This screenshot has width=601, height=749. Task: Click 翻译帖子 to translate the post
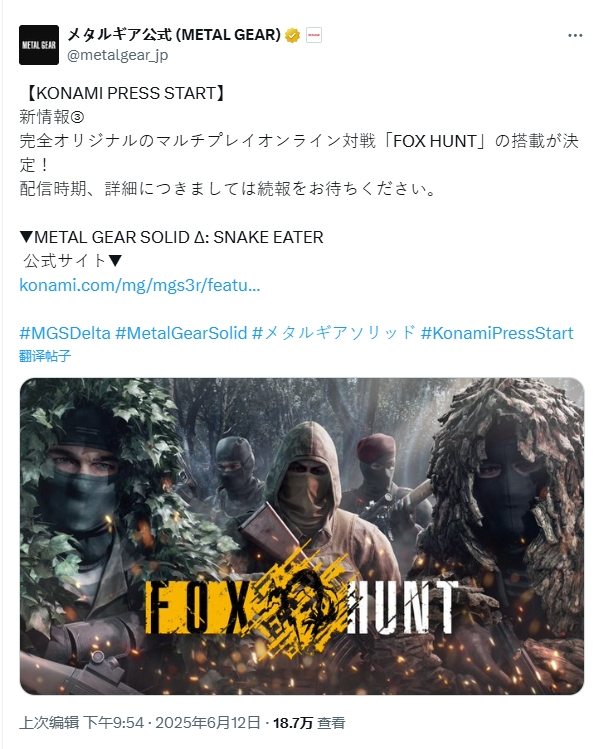coord(45,356)
